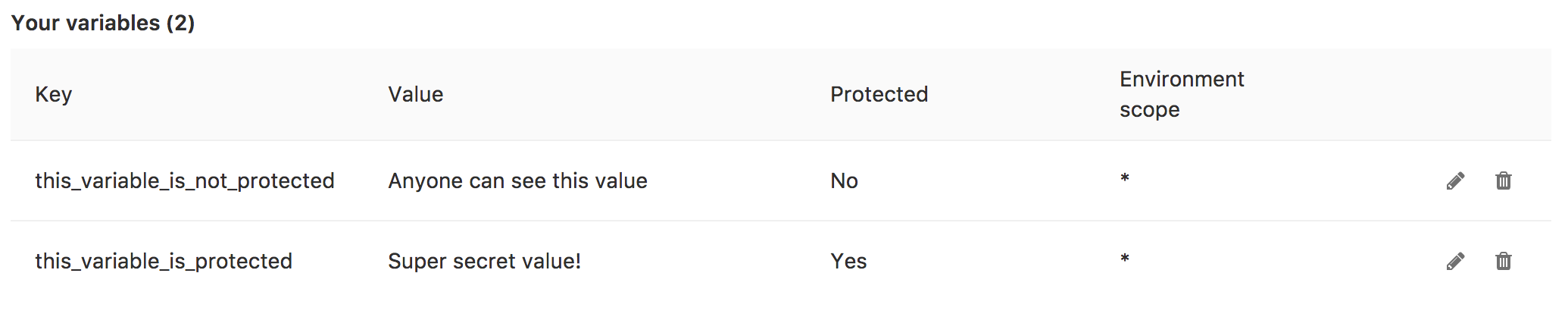The height and width of the screenshot is (314, 1568).
Task: Click the 'Super secret value!' cell
Action: 484,262
